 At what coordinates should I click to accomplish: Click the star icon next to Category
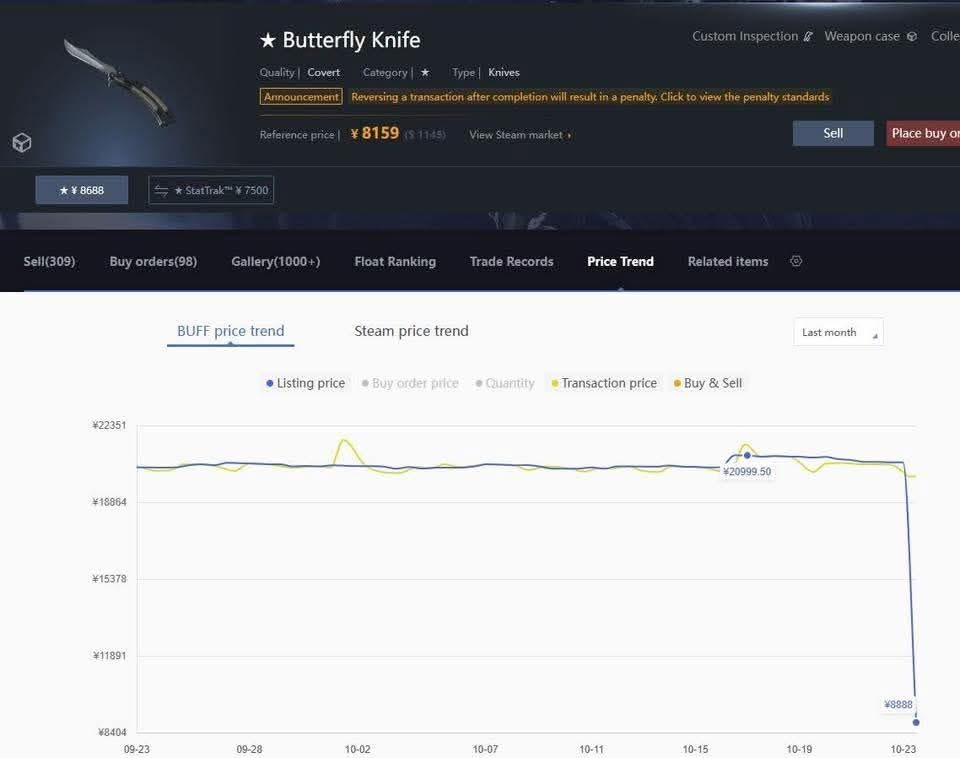pos(425,72)
